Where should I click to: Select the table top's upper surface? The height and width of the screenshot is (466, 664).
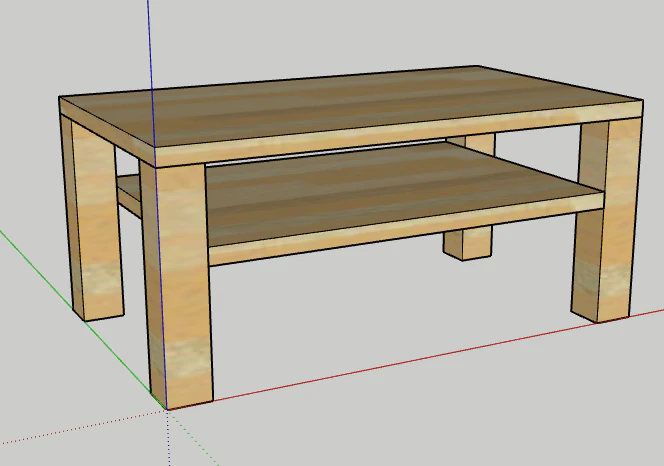351,108
